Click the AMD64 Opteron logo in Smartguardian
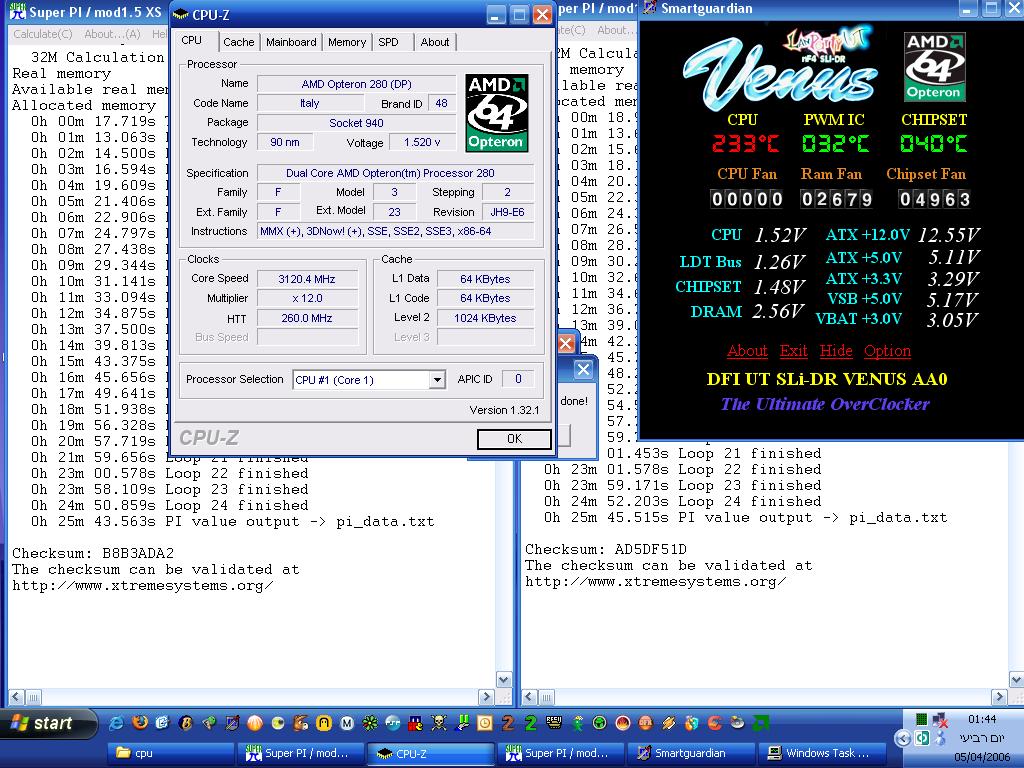Image resolution: width=1024 pixels, height=768 pixels. point(934,67)
